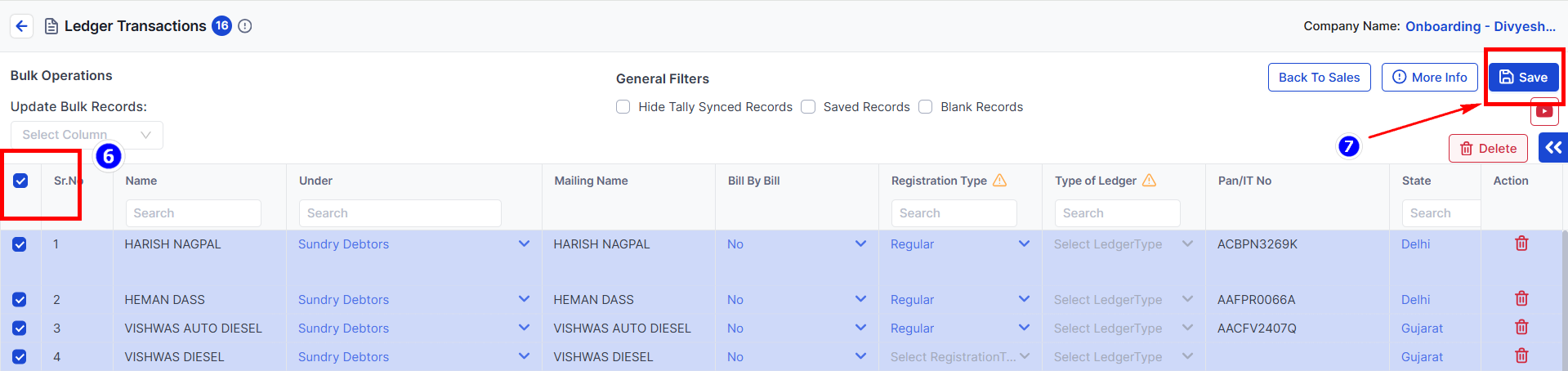1568x371 pixels.
Task: Select PAN cell ACBPN3269K
Action: pyautogui.click(x=1257, y=244)
